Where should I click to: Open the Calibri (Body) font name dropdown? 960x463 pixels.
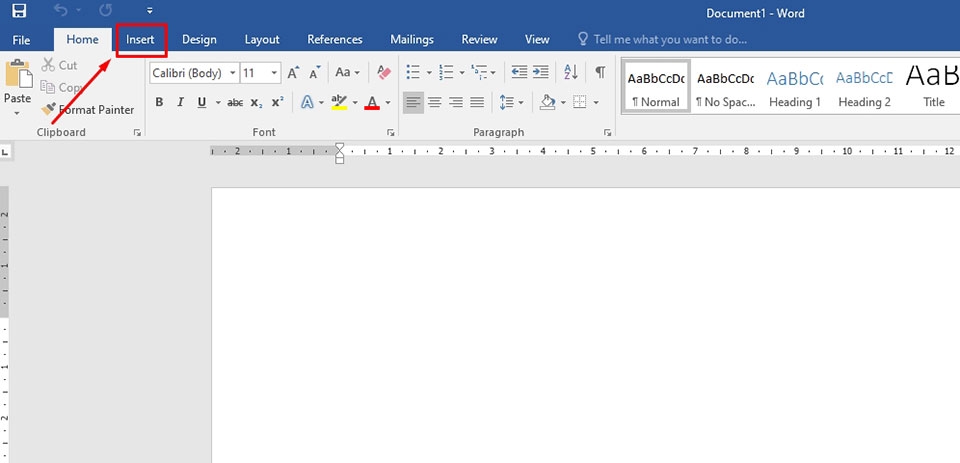point(194,73)
